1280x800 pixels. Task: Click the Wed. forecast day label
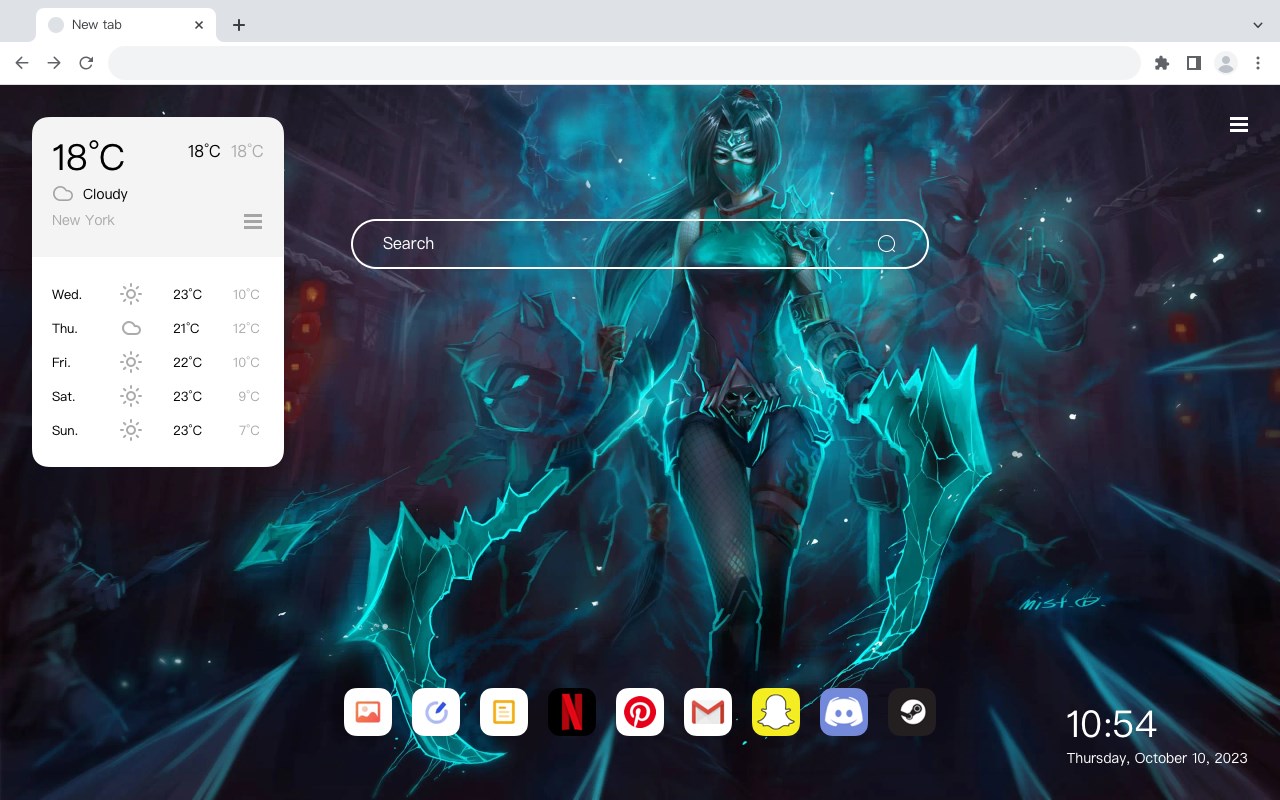[67, 294]
